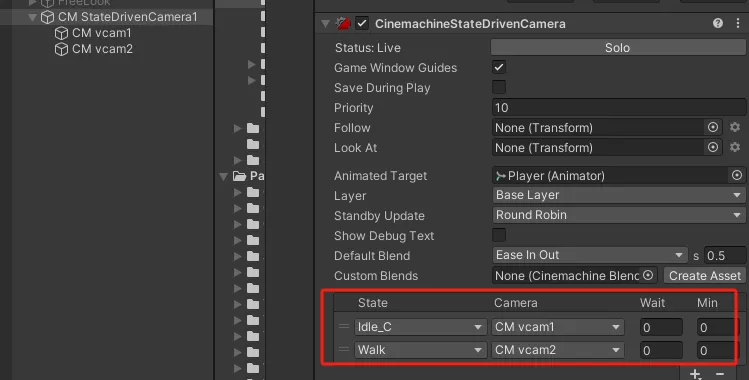The image size is (749, 380).
Task: Open the Custom Blends object picker
Action: point(648,275)
